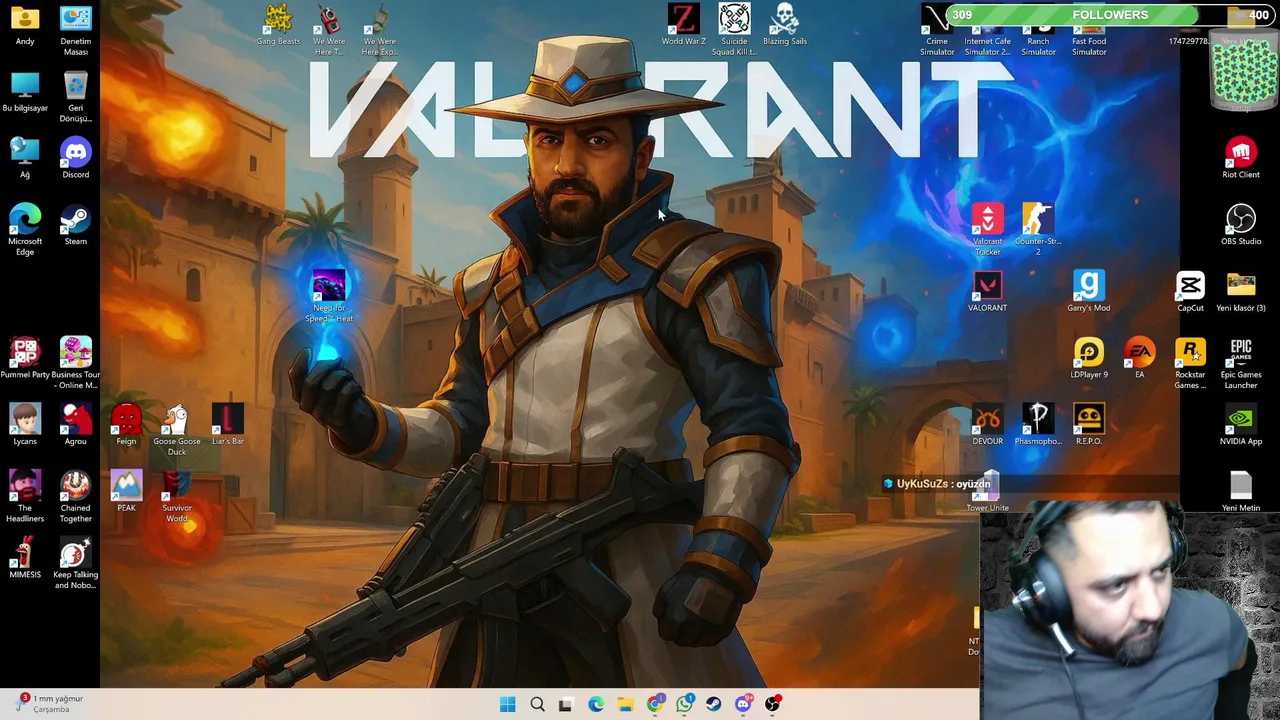1280x720 pixels.
Task: Open the EA app icon
Action: 1139,359
